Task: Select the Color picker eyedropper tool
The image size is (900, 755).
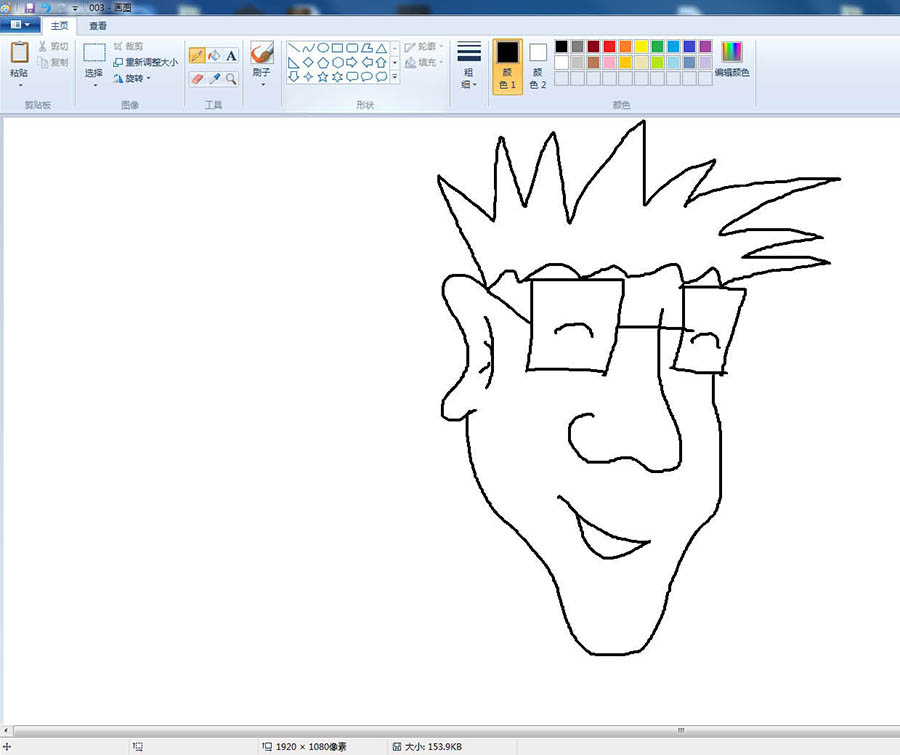Action: pos(214,79)
